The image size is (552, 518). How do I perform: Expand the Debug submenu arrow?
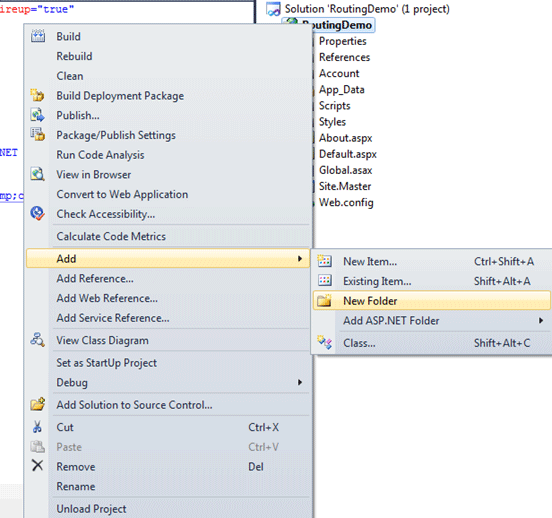click(300, 382)
